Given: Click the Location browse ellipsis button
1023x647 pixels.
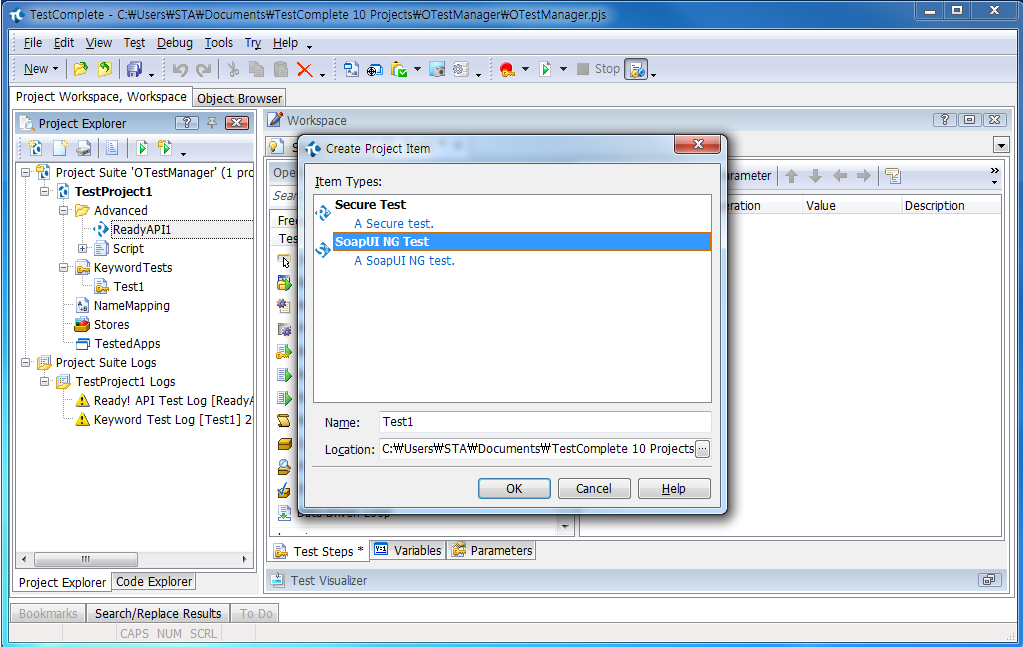Looking at the screenshot, I should click(702, 449).
